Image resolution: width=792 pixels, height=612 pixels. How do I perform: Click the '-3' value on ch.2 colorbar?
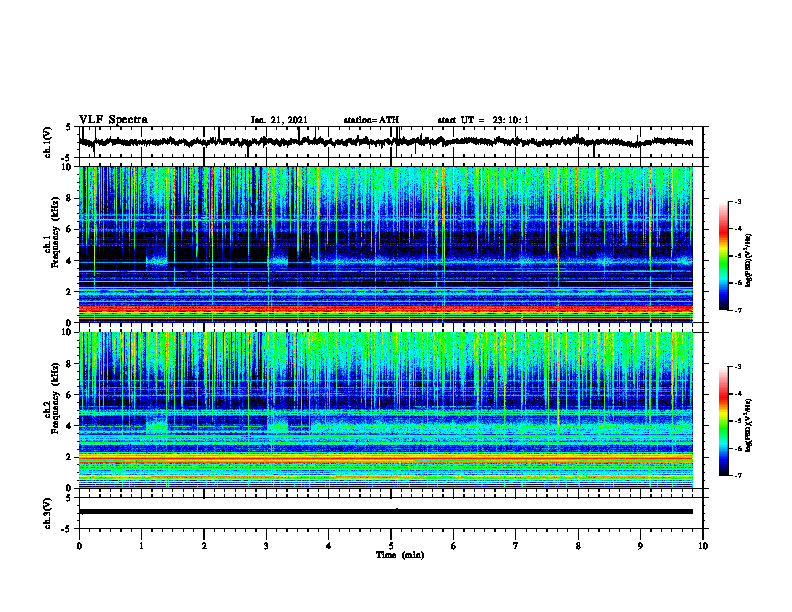(737, 367)
